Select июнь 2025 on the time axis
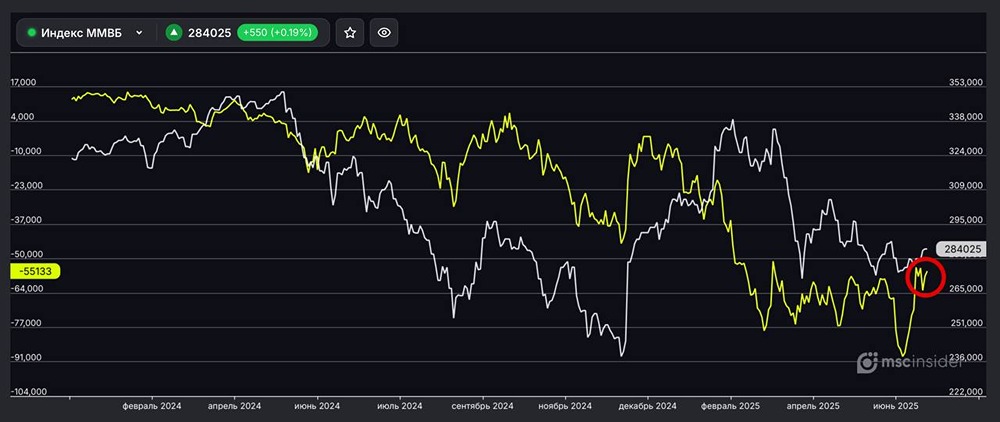The image size is (1000, 422). click(896, 406)
